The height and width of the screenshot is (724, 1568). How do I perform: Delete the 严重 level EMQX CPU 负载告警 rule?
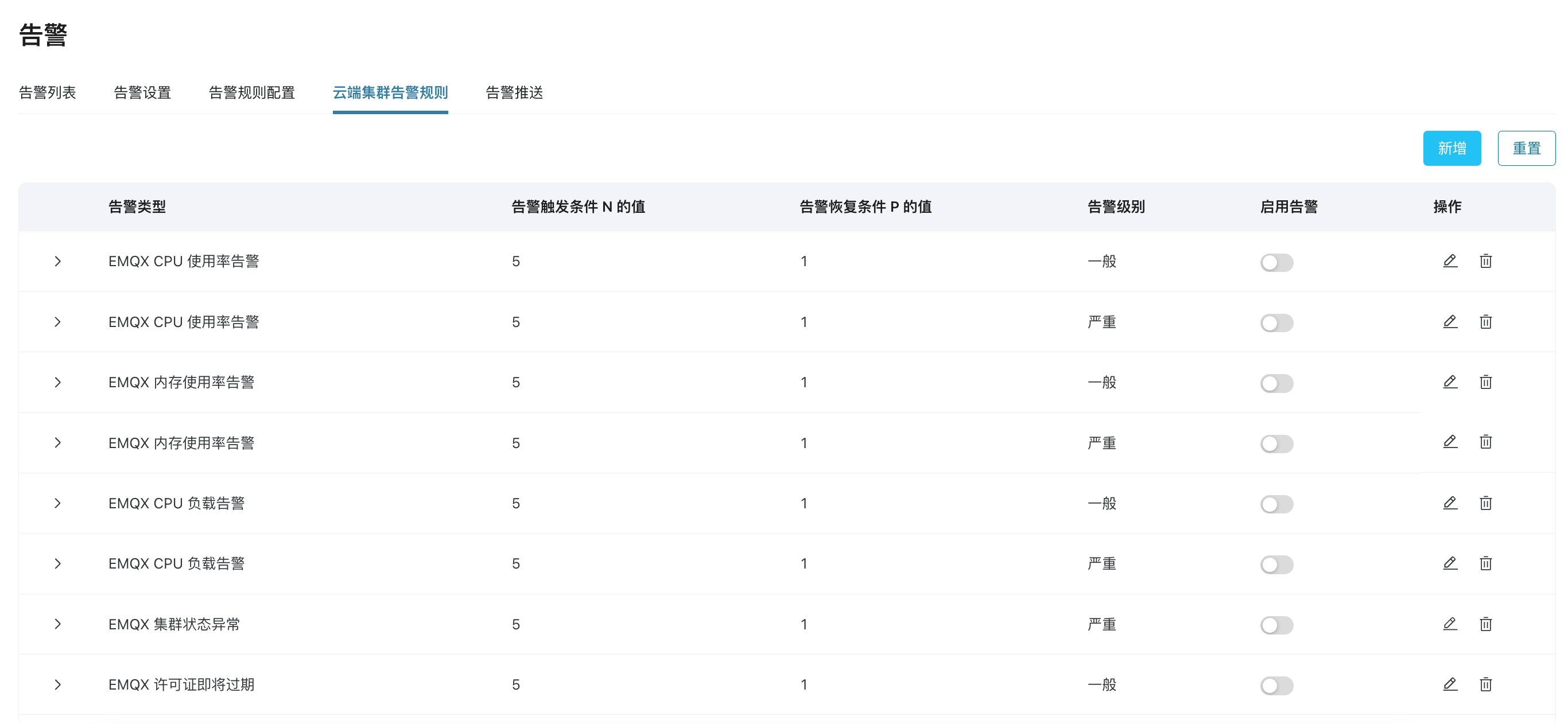1485,563
